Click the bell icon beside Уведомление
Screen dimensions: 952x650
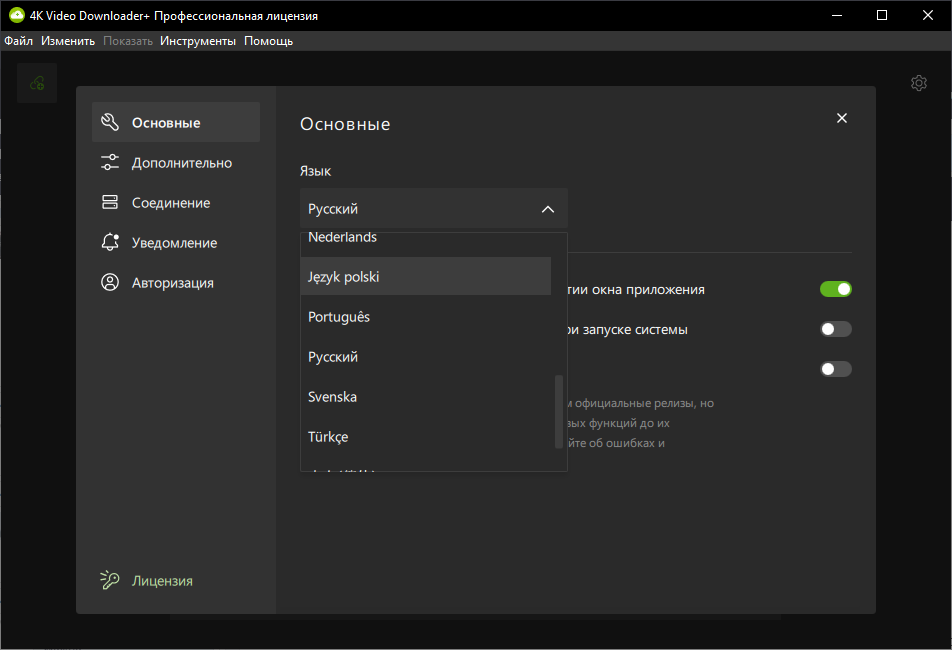coord(110,242)
